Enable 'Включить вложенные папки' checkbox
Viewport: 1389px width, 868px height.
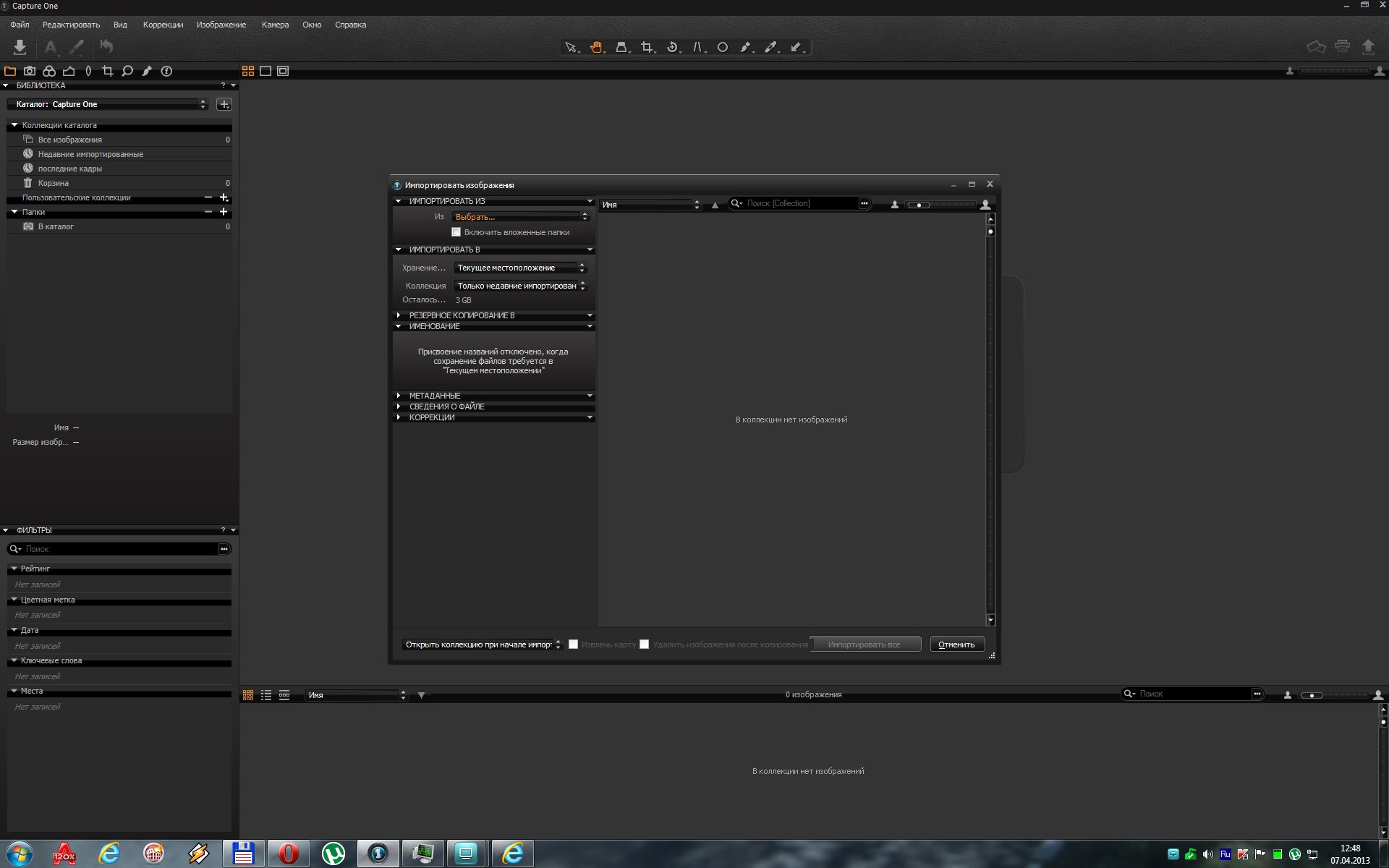pos(456,232)
